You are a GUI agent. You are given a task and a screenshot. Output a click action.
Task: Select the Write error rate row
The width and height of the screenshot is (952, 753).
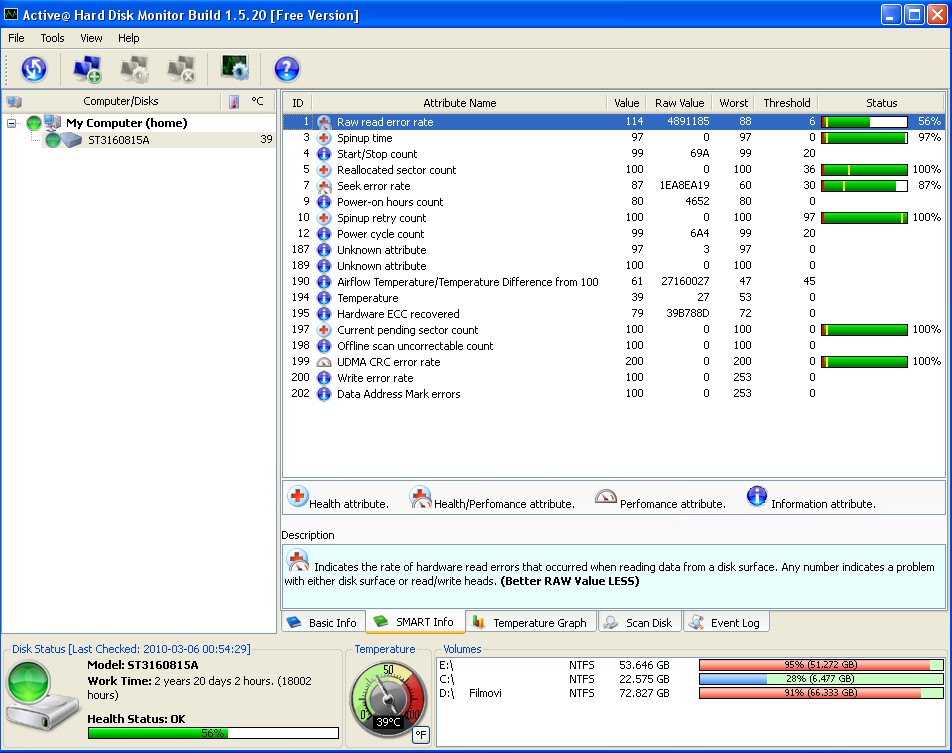614,378
